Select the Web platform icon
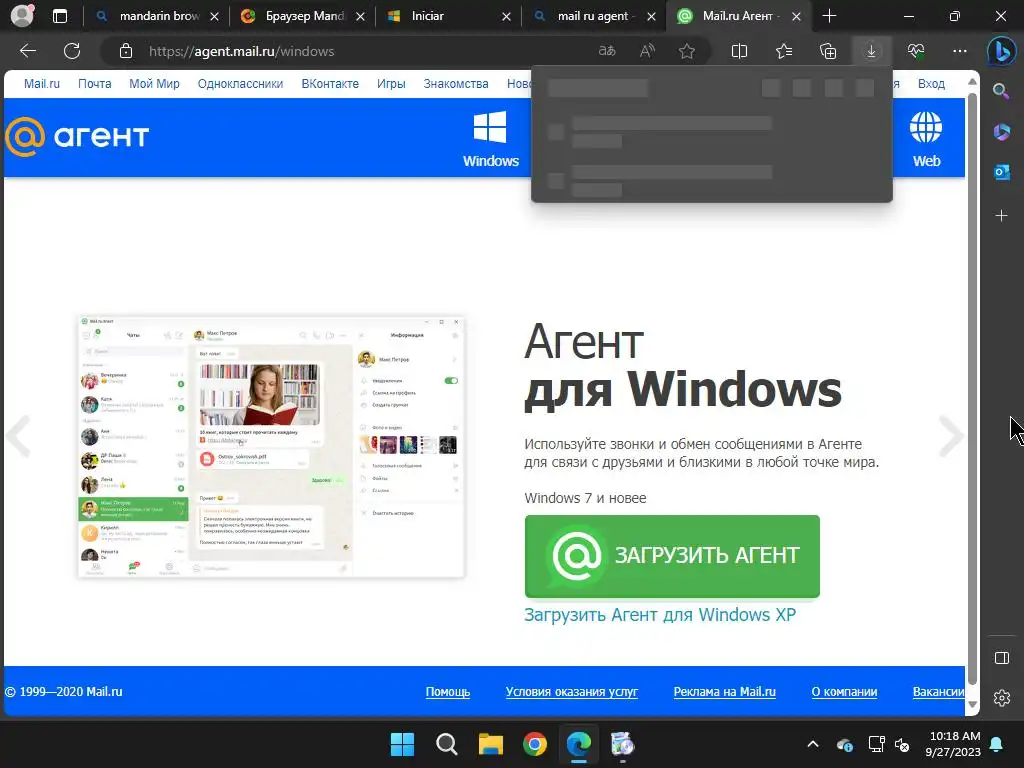 click(x=926, y=138)
